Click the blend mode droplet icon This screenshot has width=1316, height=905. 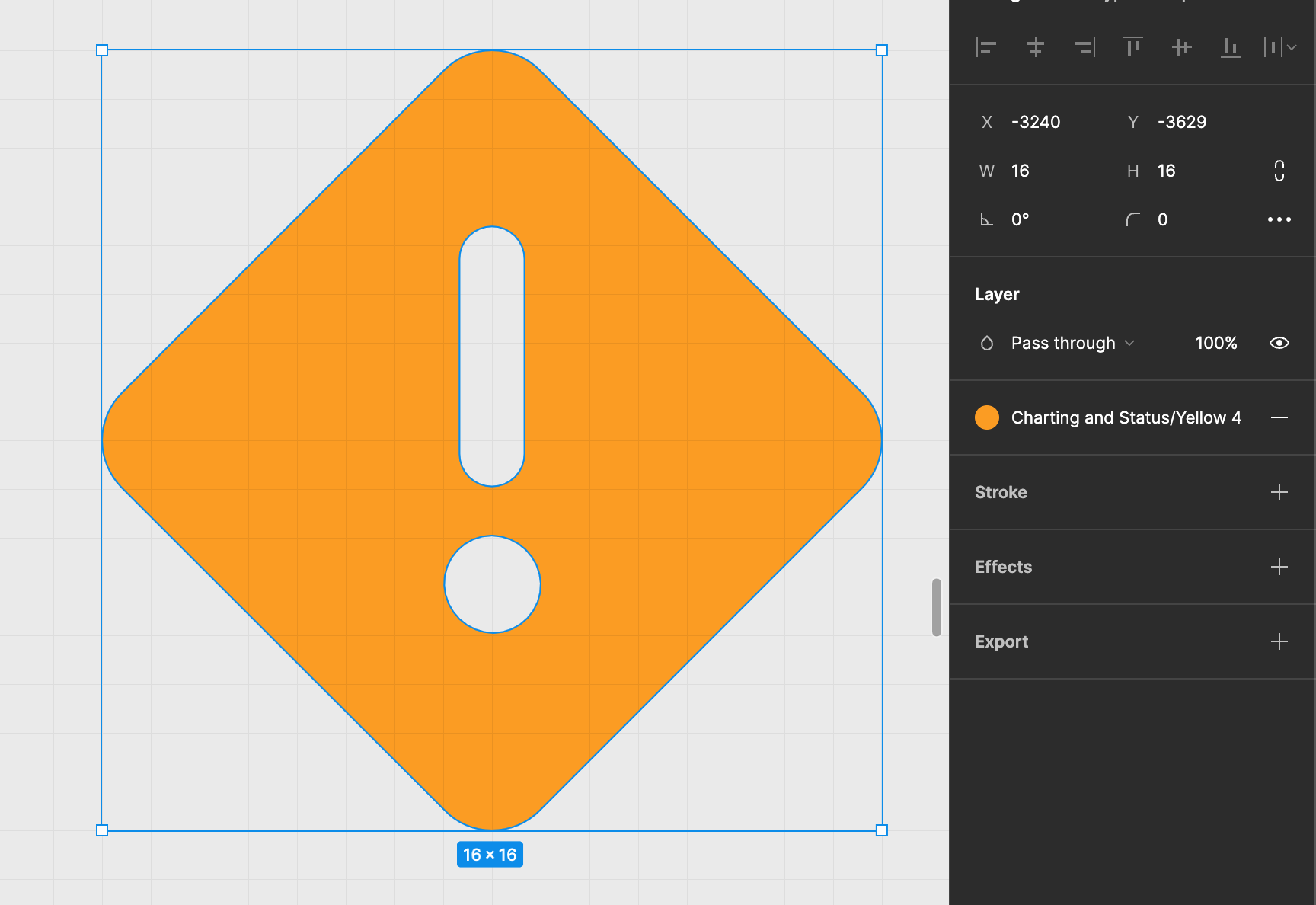[x=987, y=343]
